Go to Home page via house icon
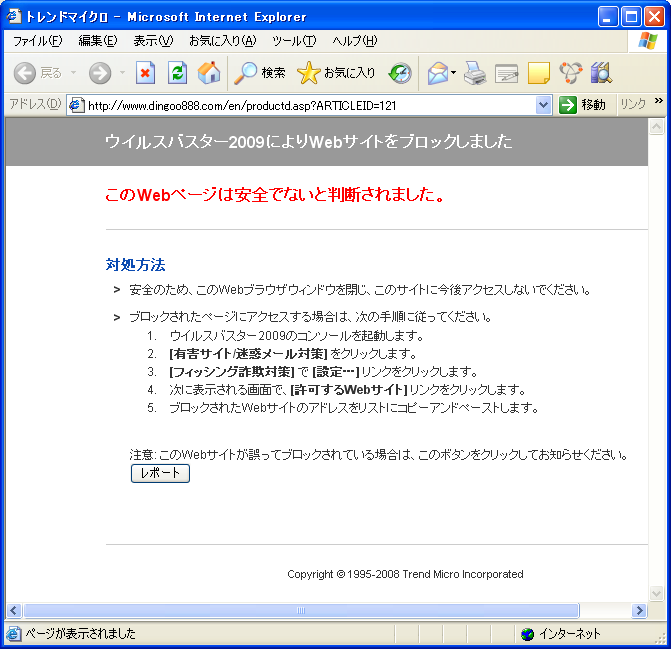The image size is (671, 649). pyautogui.click(x=209, y=73)
